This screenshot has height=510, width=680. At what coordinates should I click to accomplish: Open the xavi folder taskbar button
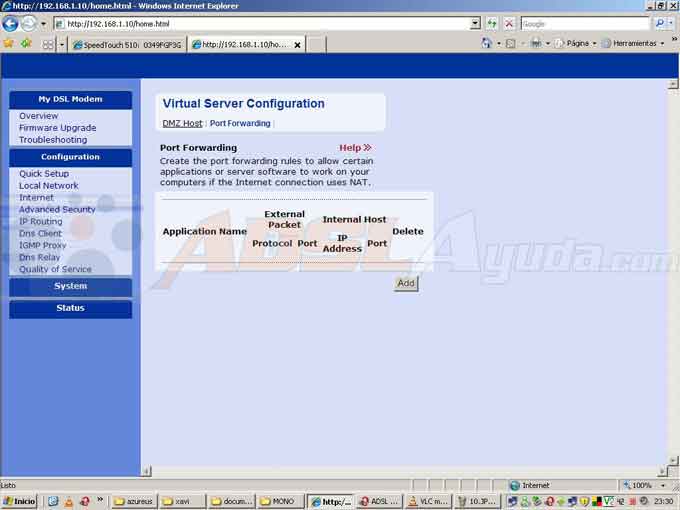[x=182, y=502]
